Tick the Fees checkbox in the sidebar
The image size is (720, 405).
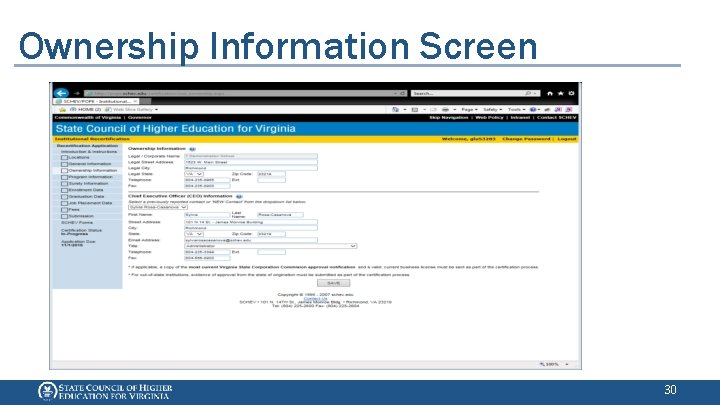pos(64,209)
